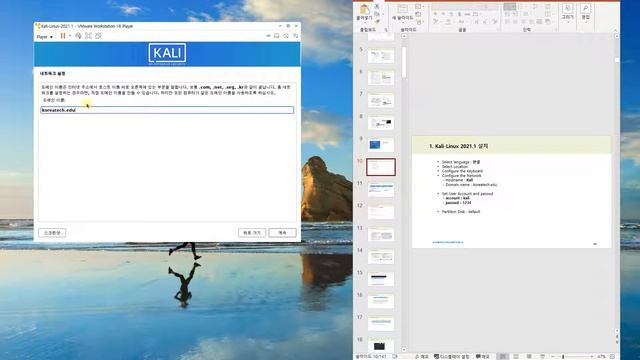This screenshot has width=640, height=360.
Task: Click the Format Painter icon in PowerPoint
Action: [x=377, y=21]
